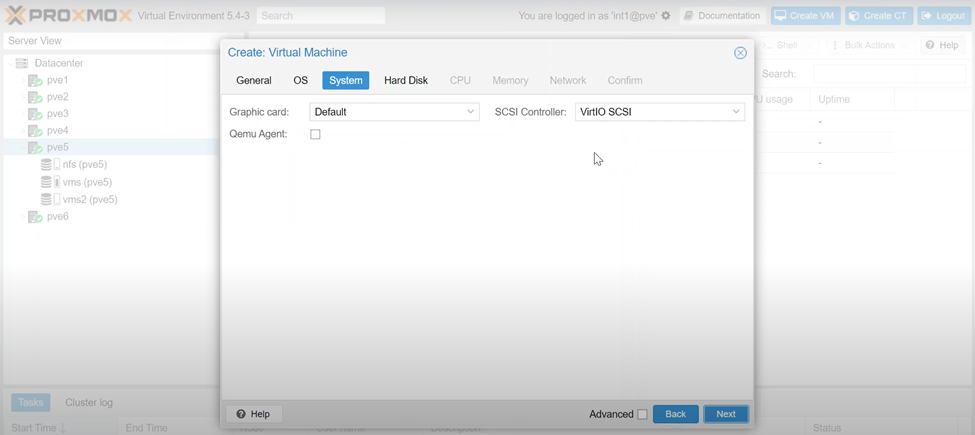Expand the pve3 tree node
This screenshot has height=435, width=975.
[22, 114]
